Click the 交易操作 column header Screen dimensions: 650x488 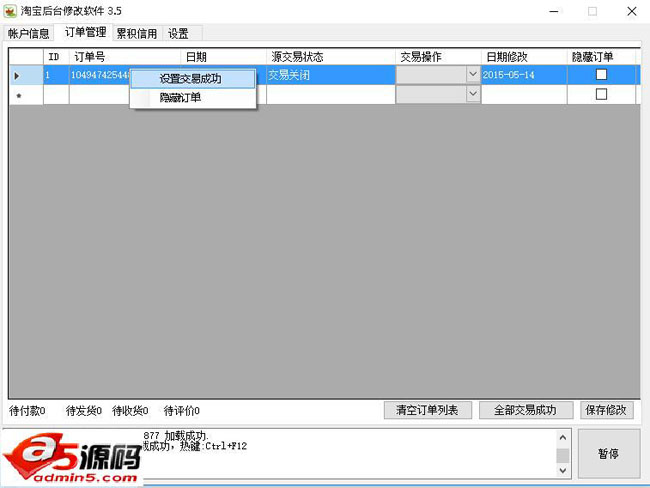(x=438, y=57)
